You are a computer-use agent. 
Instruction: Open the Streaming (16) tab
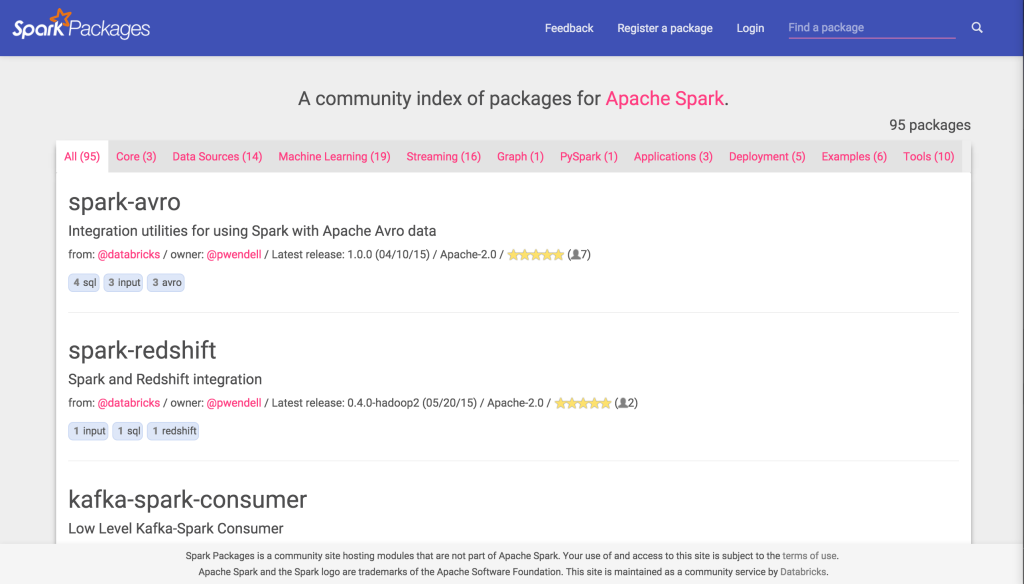coord(443,157)
